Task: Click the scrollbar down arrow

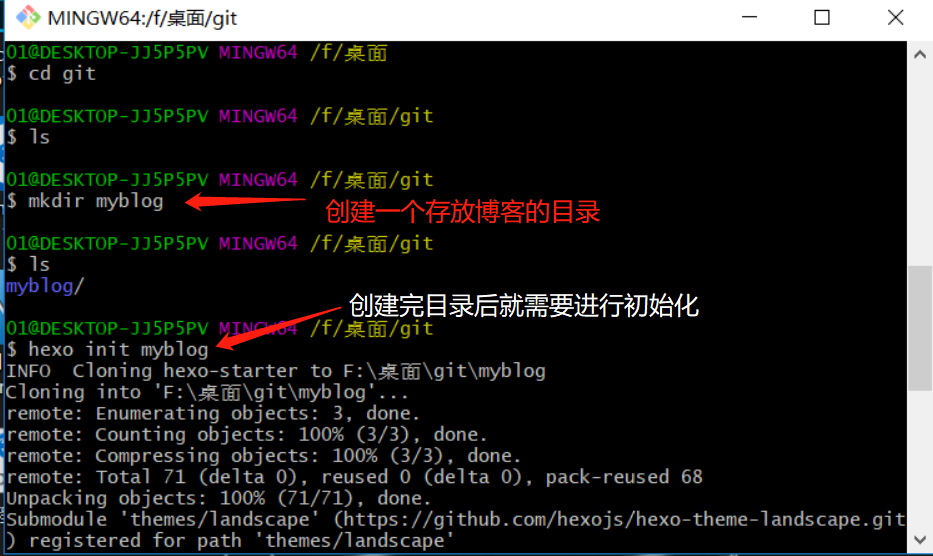Action: [920, 540]
